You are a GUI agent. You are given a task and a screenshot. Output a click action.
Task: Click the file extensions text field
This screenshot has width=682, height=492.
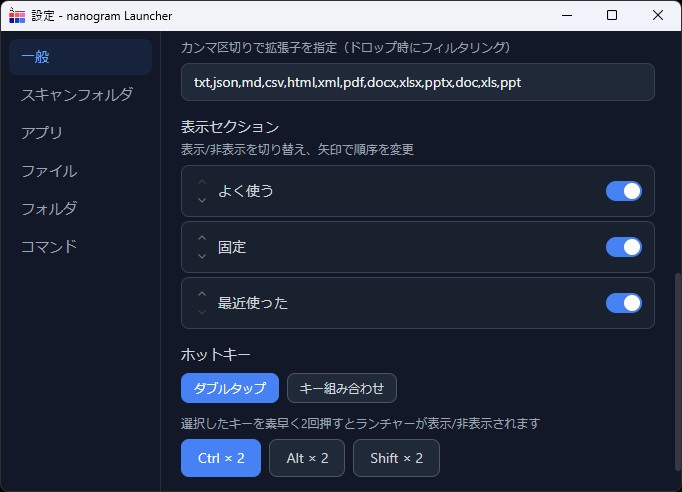coord(417,82)
